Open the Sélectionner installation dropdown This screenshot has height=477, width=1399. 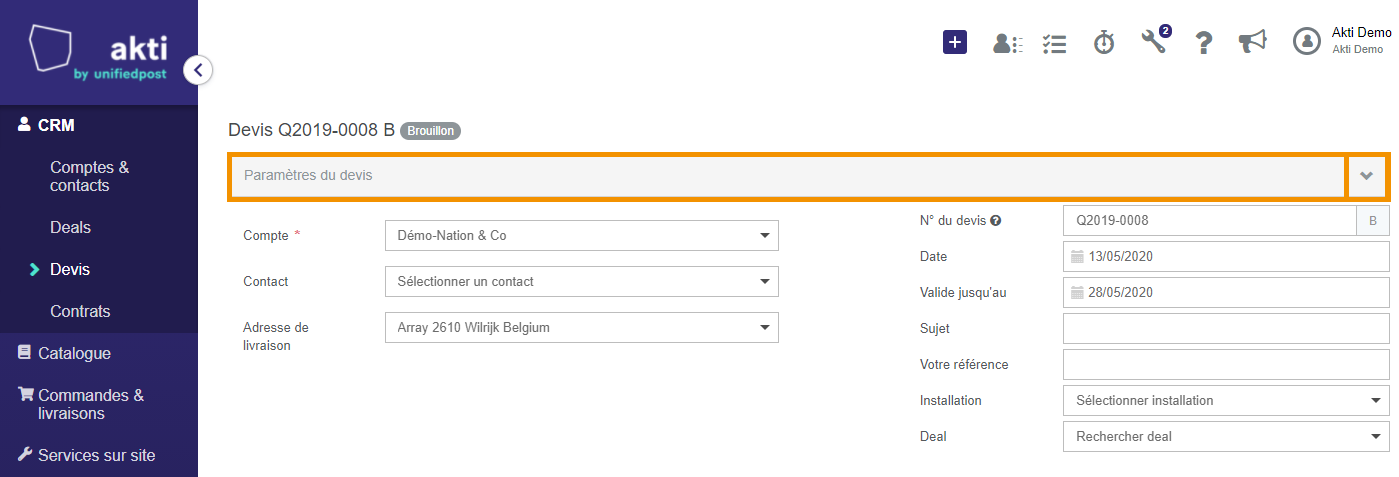point(1226,401)
